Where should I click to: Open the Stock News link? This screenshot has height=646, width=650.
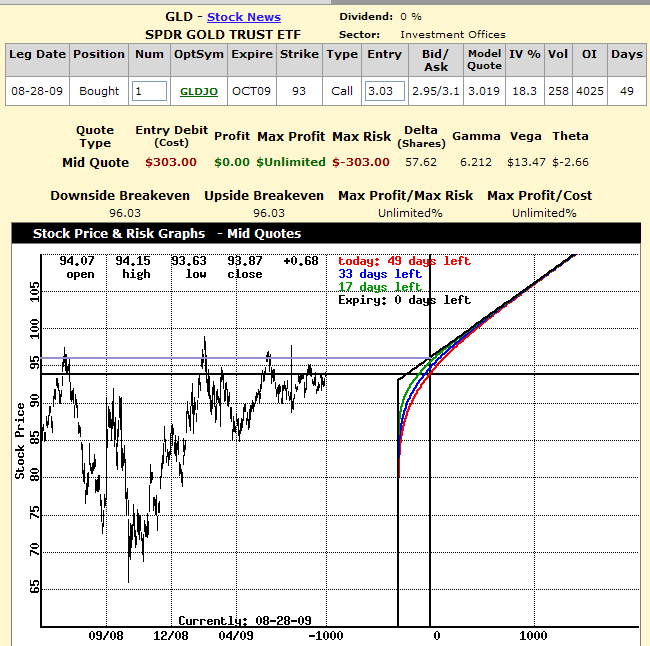(244, 17)
